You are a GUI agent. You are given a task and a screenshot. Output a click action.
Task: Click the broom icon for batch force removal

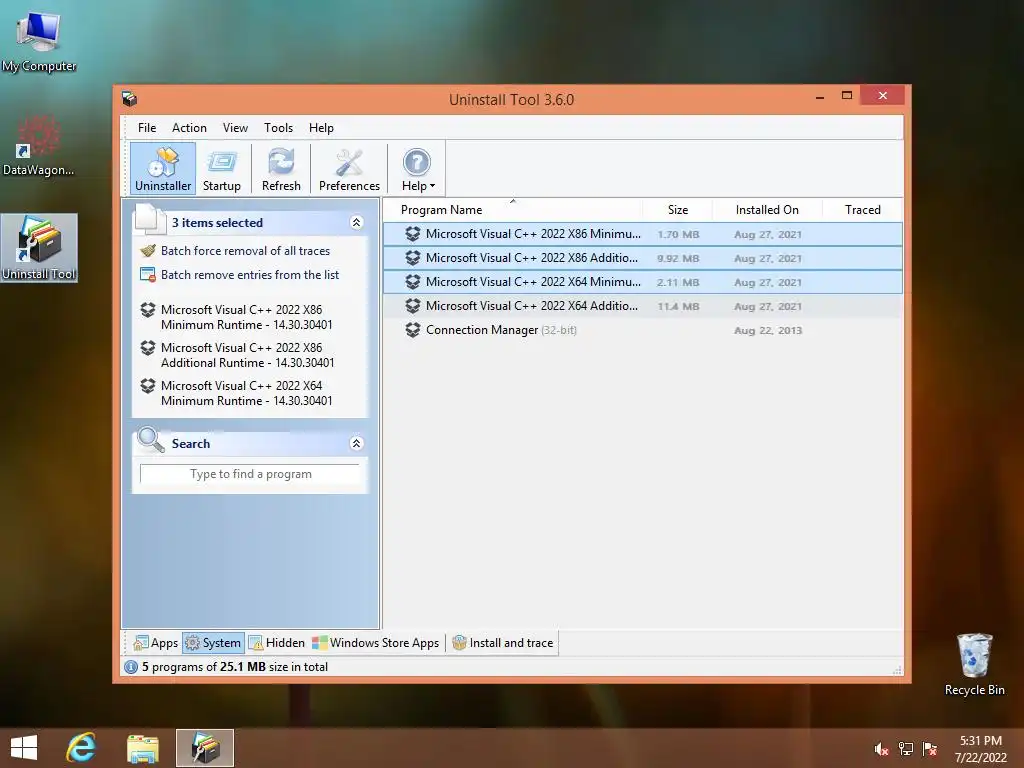point(148,251)
